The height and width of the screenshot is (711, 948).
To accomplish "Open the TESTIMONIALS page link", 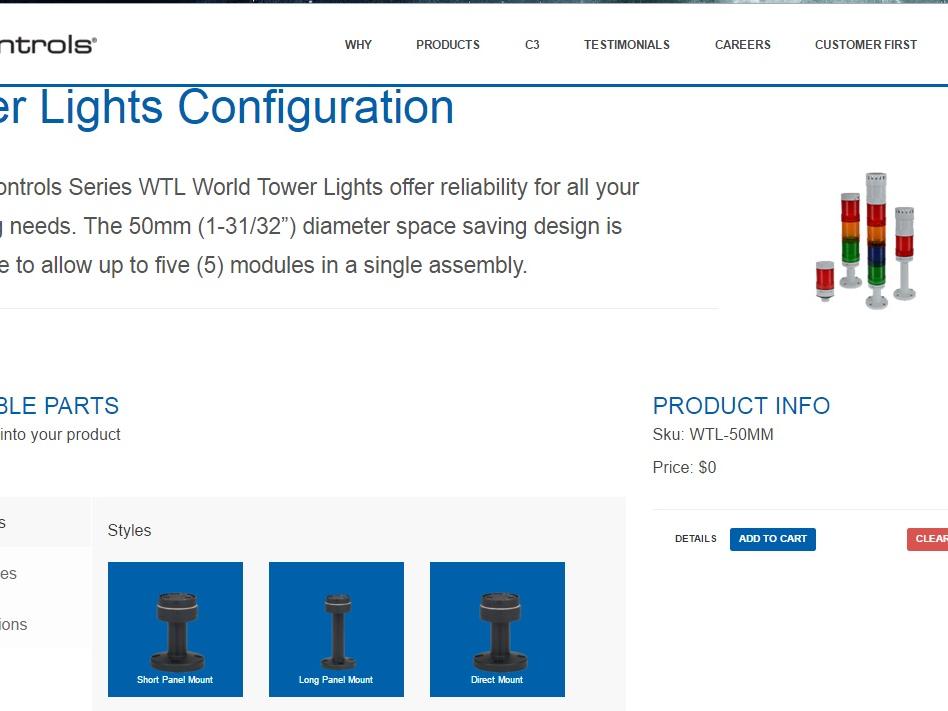I will click(627, 45).
